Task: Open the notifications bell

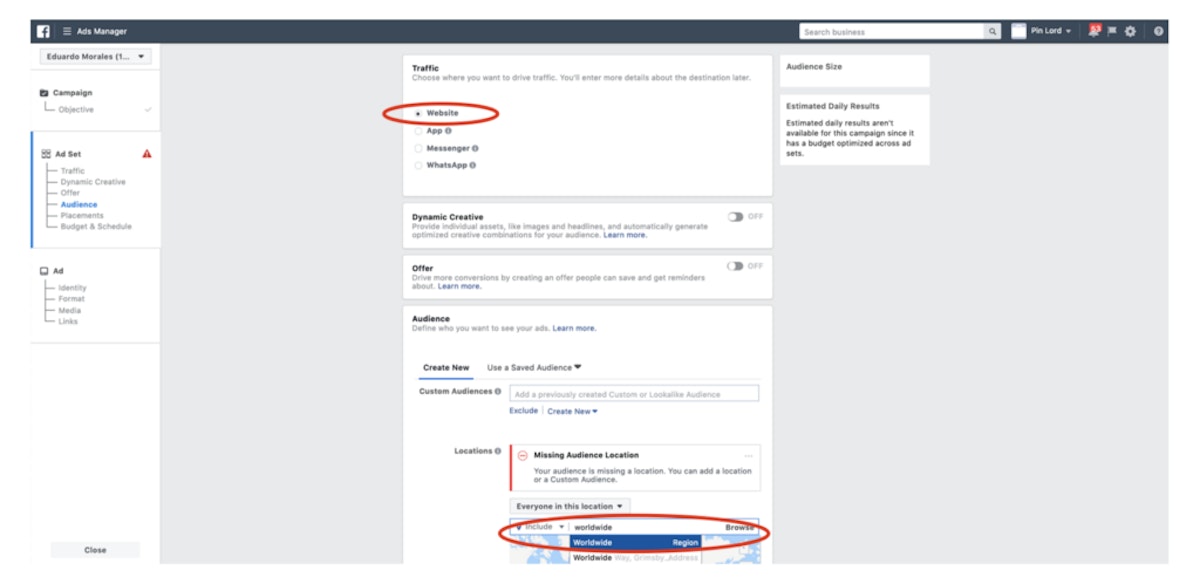Action: (x=1095, y=31)
